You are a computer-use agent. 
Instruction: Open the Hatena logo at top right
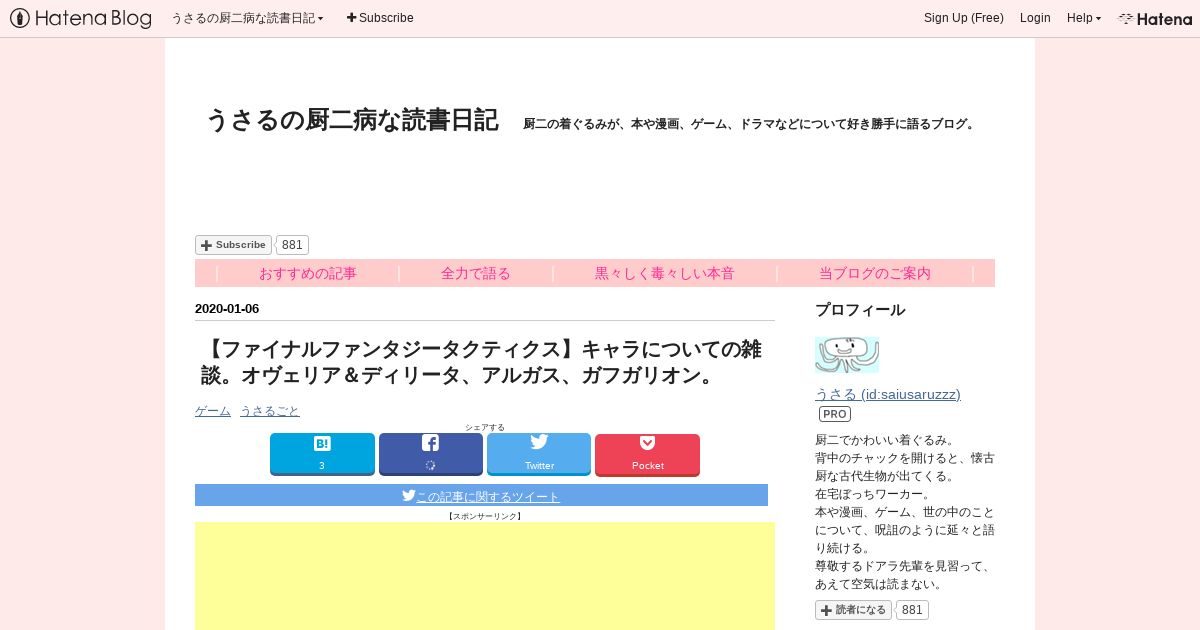1155,18
